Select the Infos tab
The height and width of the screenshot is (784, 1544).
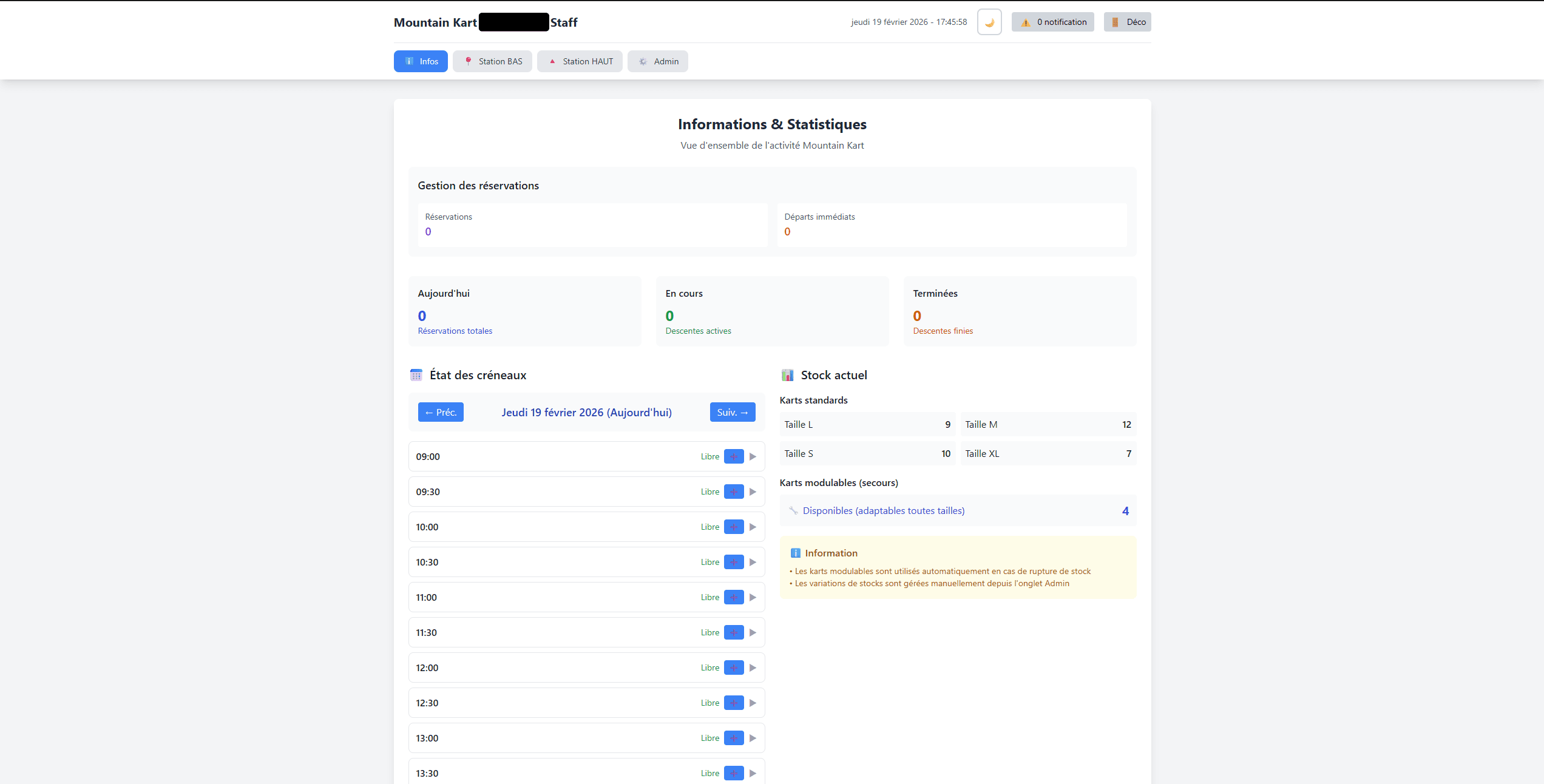pyautogui.click(x=421, y=61)
